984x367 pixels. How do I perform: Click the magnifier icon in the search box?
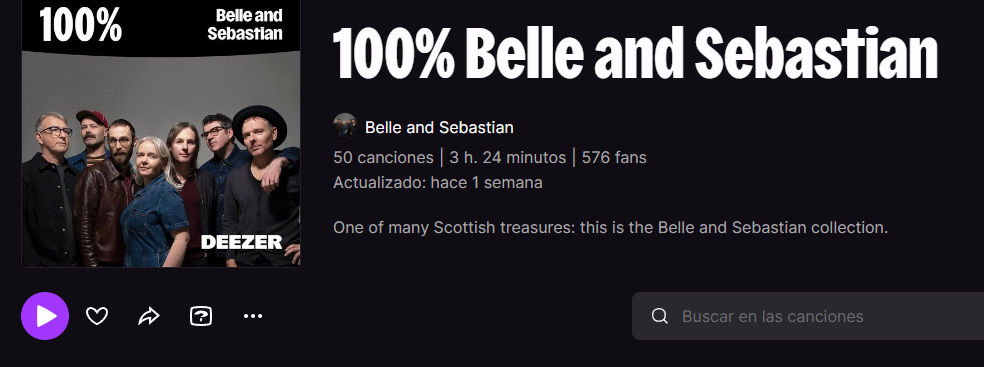pyautogui.click(x=660, y=316)
